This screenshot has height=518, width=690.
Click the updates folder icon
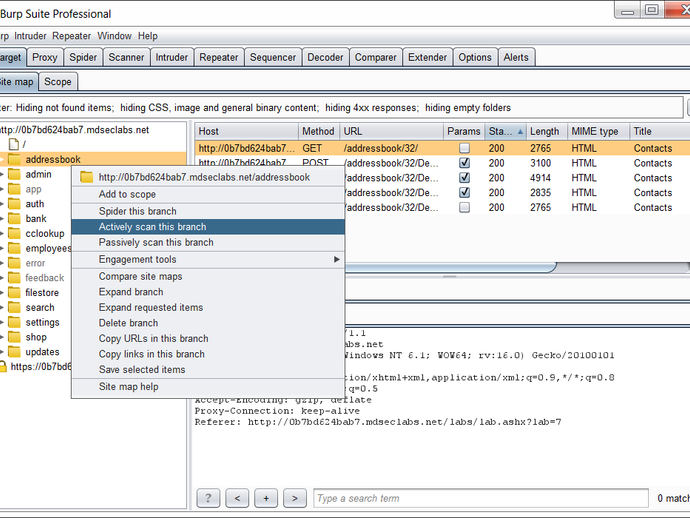pos(14,352)
